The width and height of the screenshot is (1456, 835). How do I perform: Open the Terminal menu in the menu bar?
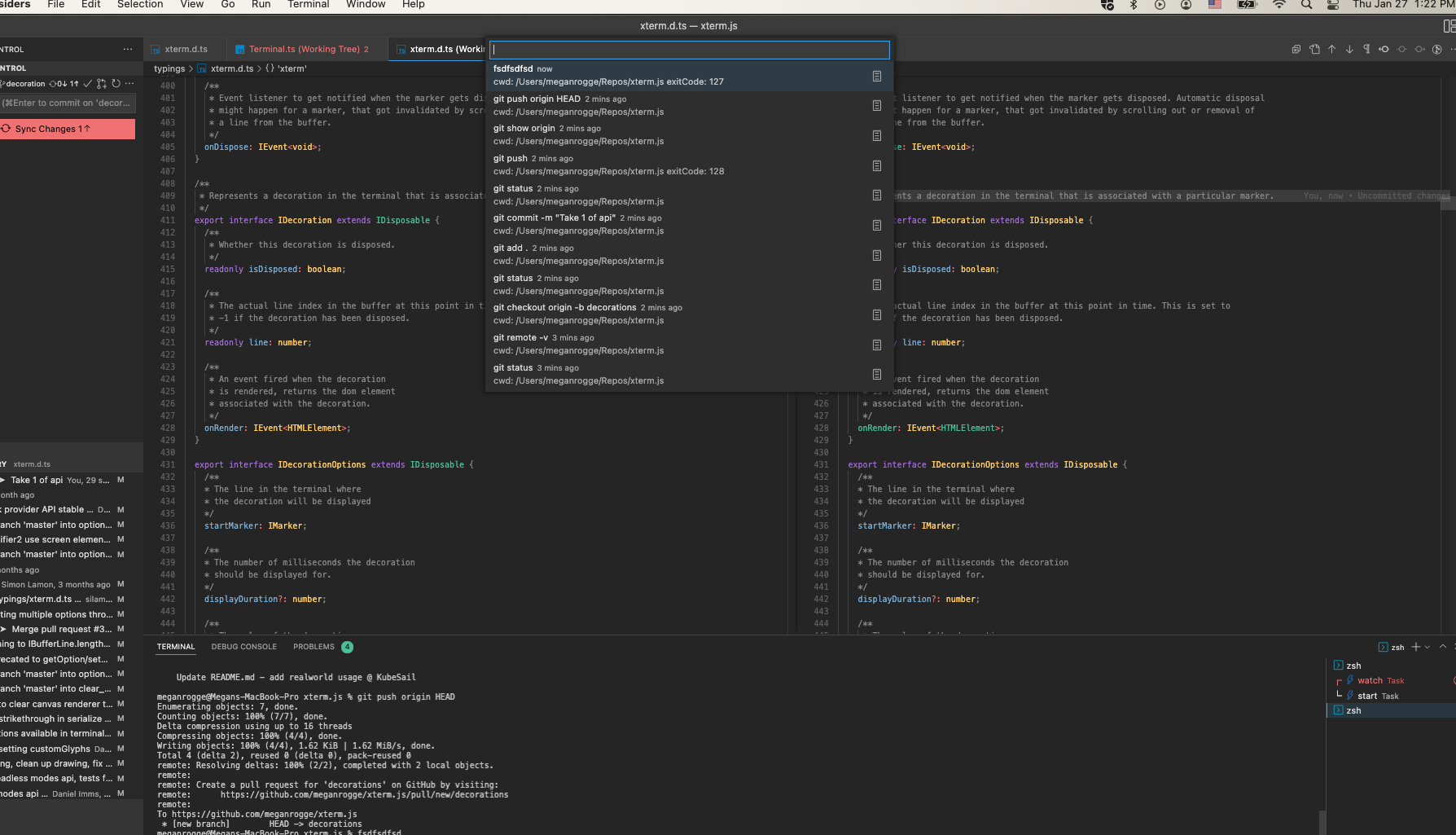pyautogui.click(x=308, y=4)
